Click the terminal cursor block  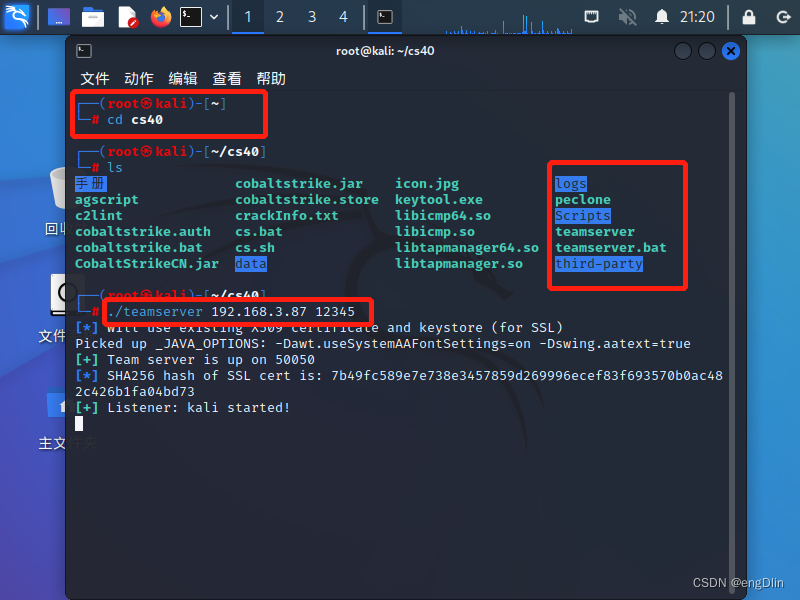pos(79,424)
